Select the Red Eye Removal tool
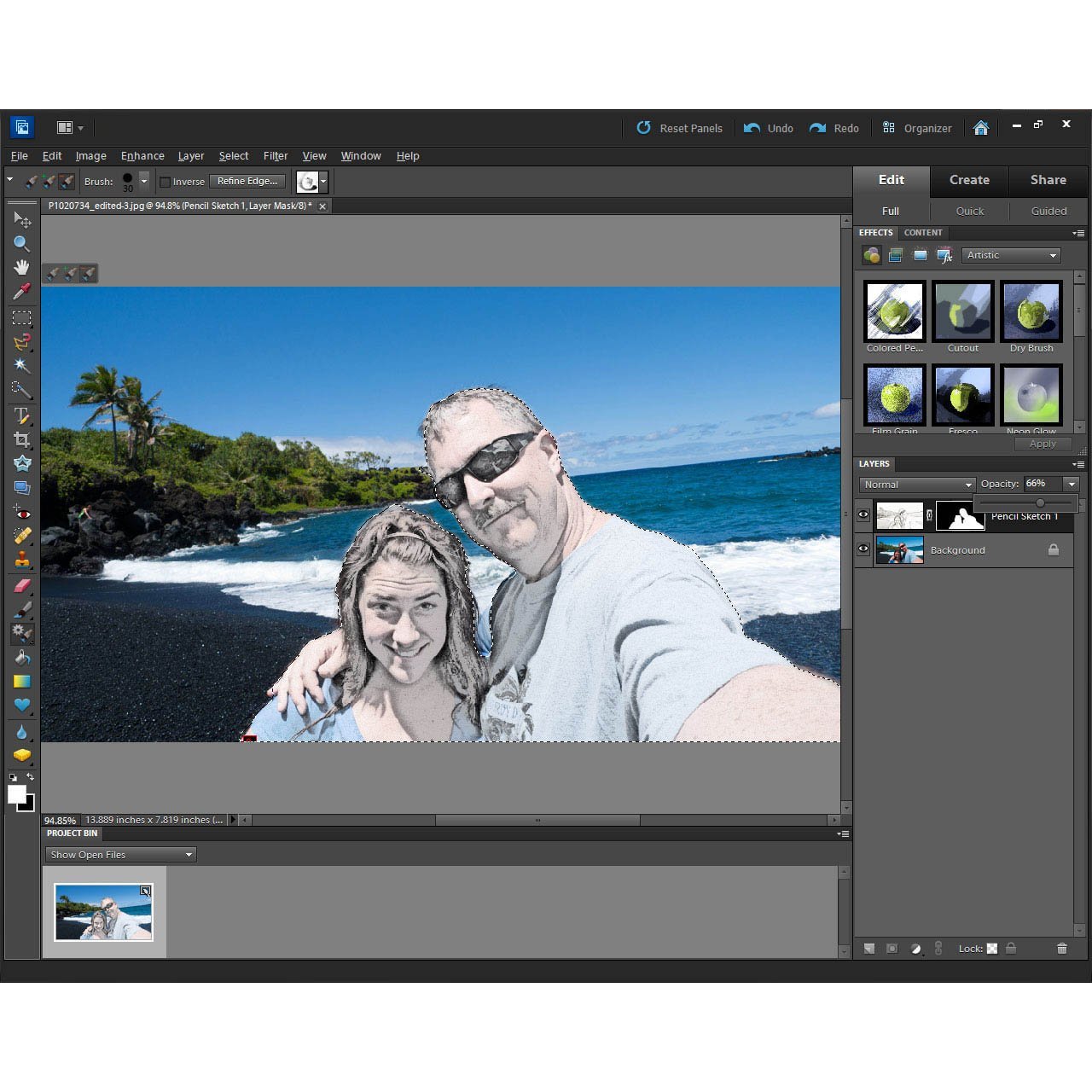The image size is (1092, 1092). [x=22, y=514]
